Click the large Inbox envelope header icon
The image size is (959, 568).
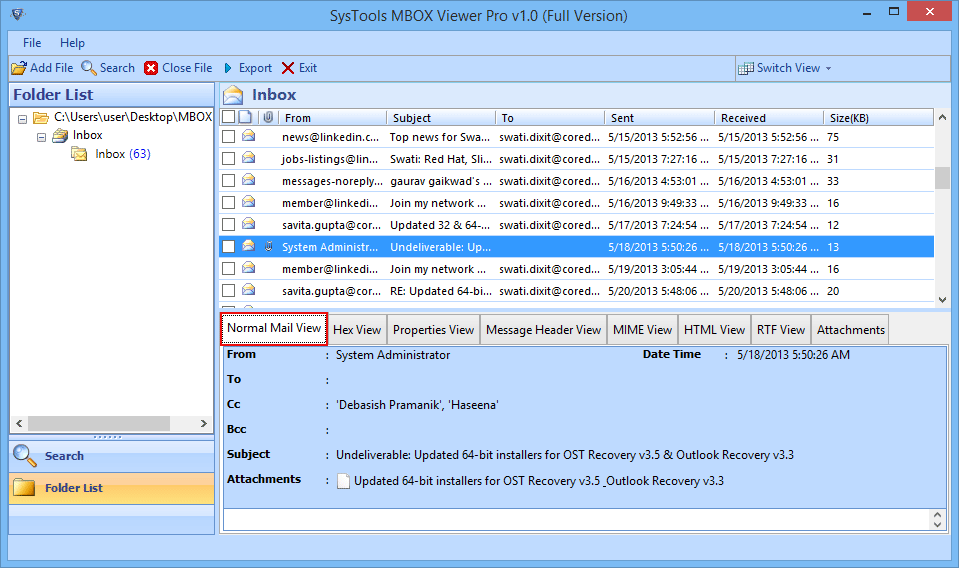click(x=233, y=95)
